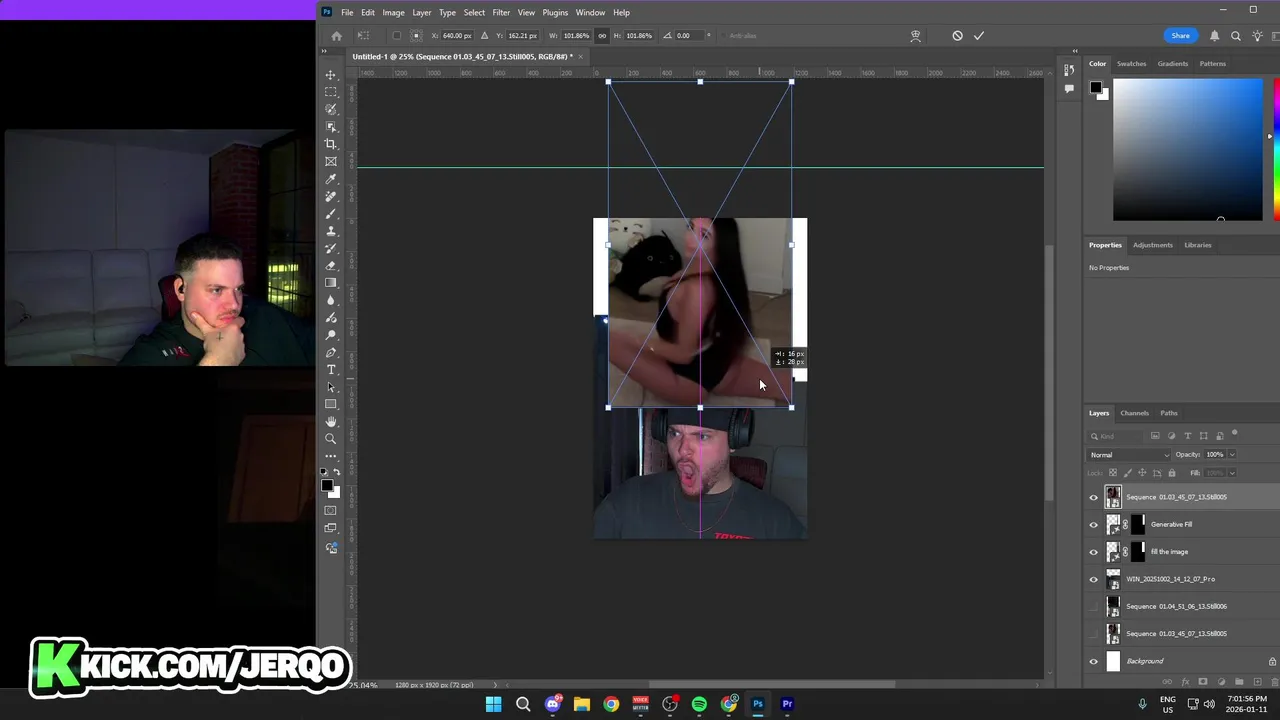Hide the fill the image layer
The height and width of the screenshot is (720, 1280).
[x=1093, y=552]
